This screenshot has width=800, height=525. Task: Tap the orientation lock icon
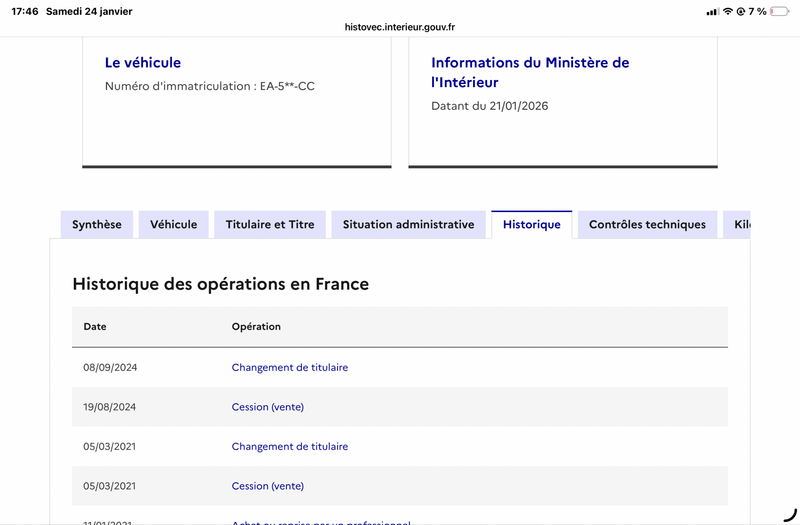point(741,11)
